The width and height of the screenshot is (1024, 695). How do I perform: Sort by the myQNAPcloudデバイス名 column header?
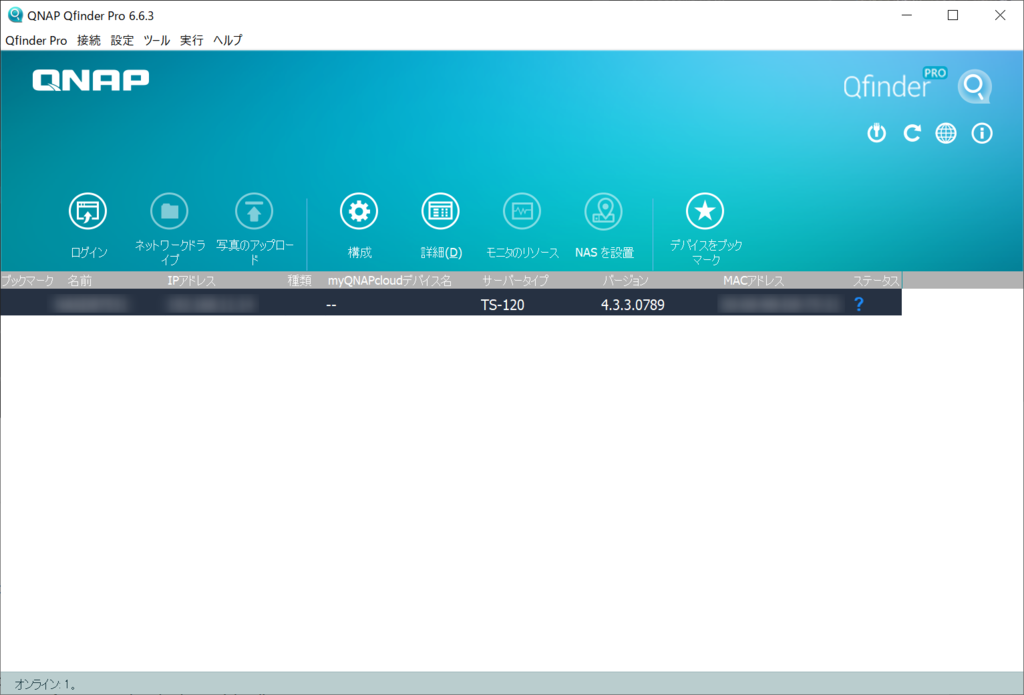(x=390, y=281)
